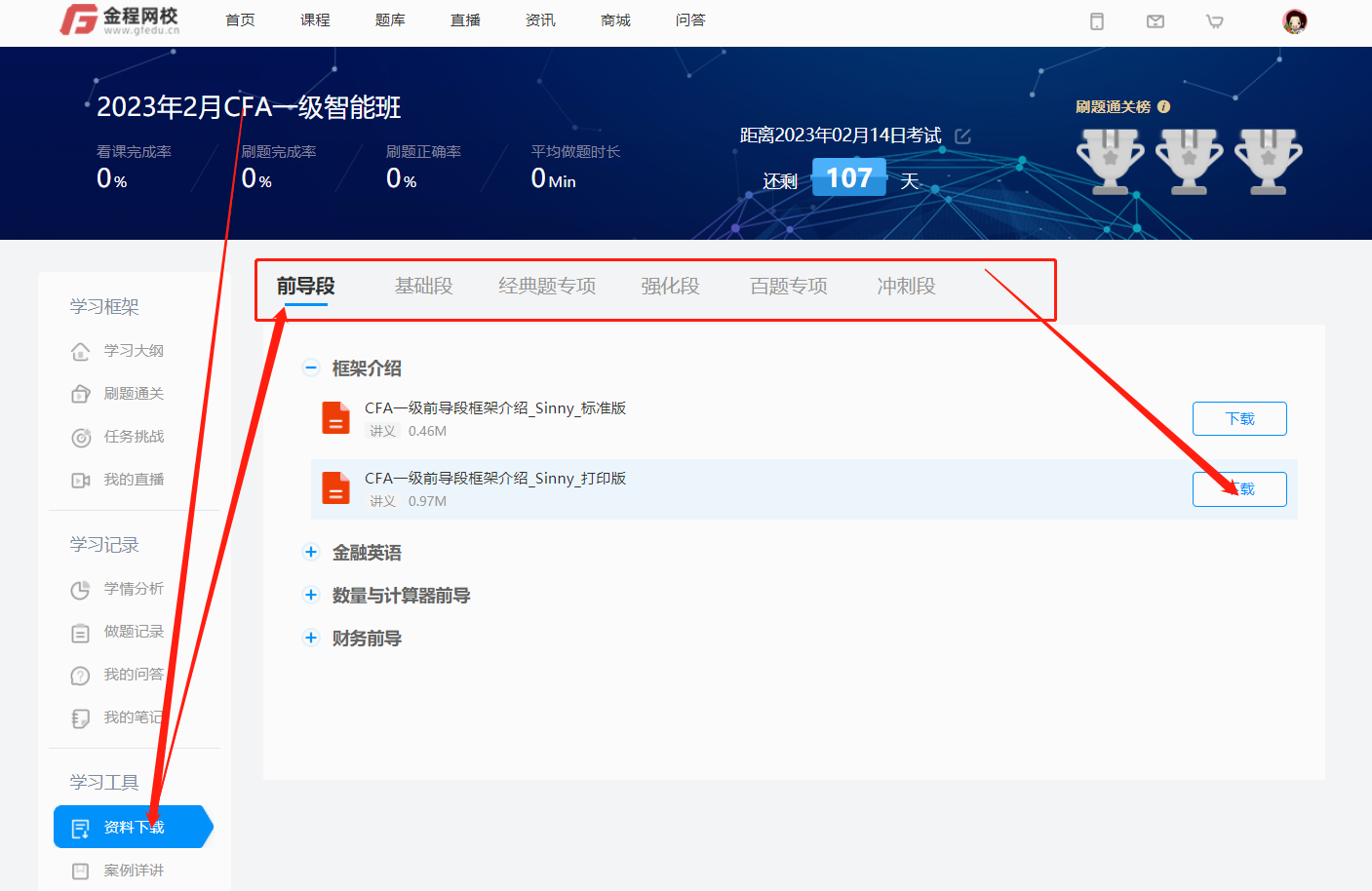Open 商城 in top navigation
1372x891 pixels.
coord(615,20)
